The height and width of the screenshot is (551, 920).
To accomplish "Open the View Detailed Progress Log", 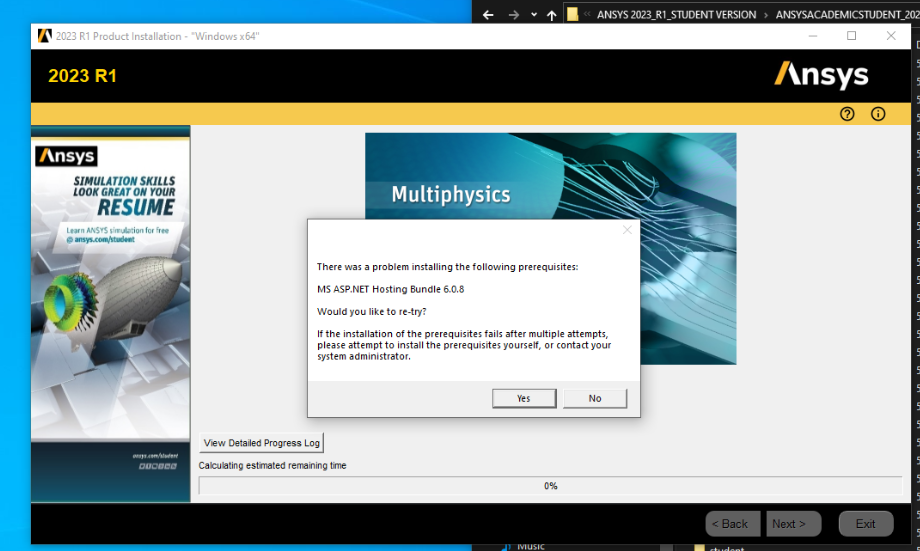I will tap(261, 442).
